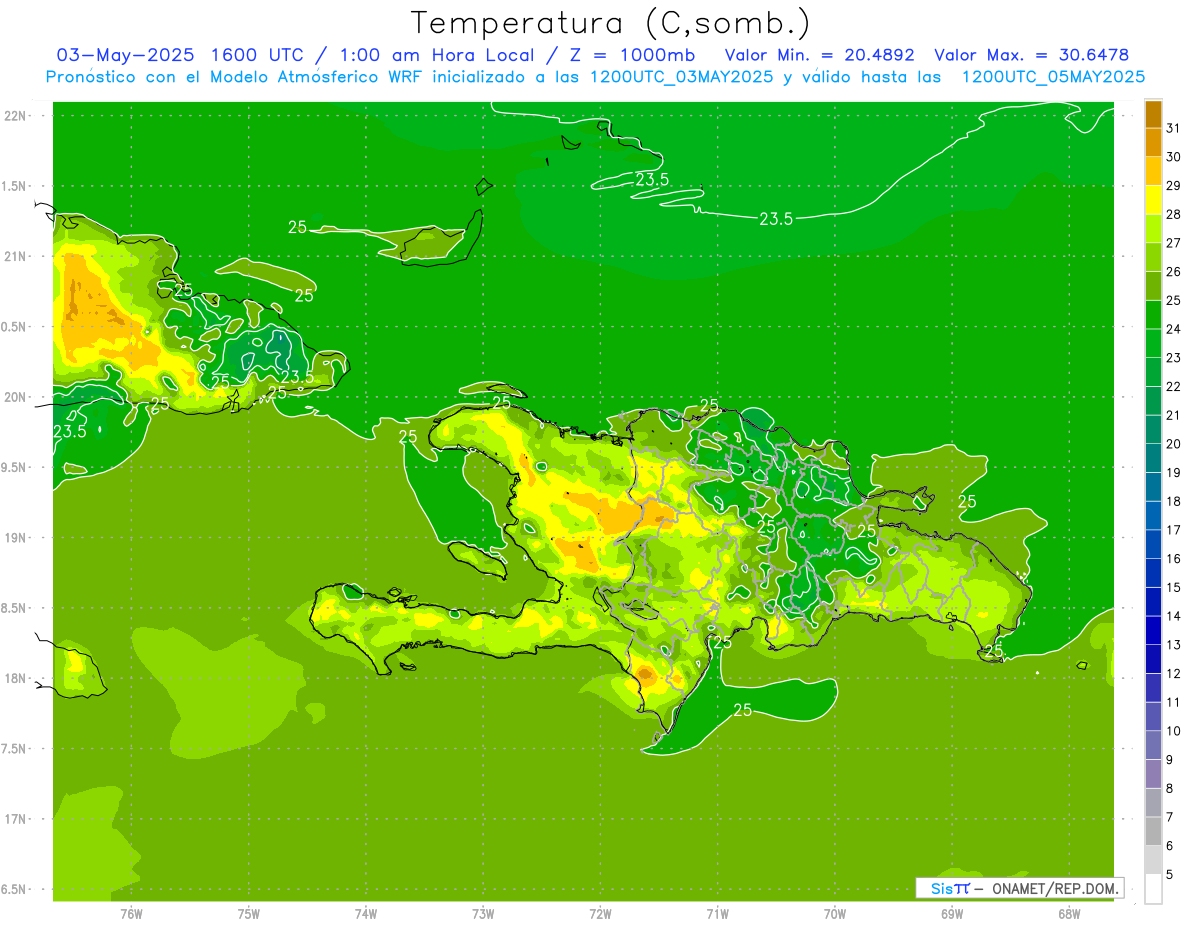Click the legend color band between 19 and 20
The width and height of the screenshot is (1200, 927).
pyautogui.click(x=1153, y=459)
